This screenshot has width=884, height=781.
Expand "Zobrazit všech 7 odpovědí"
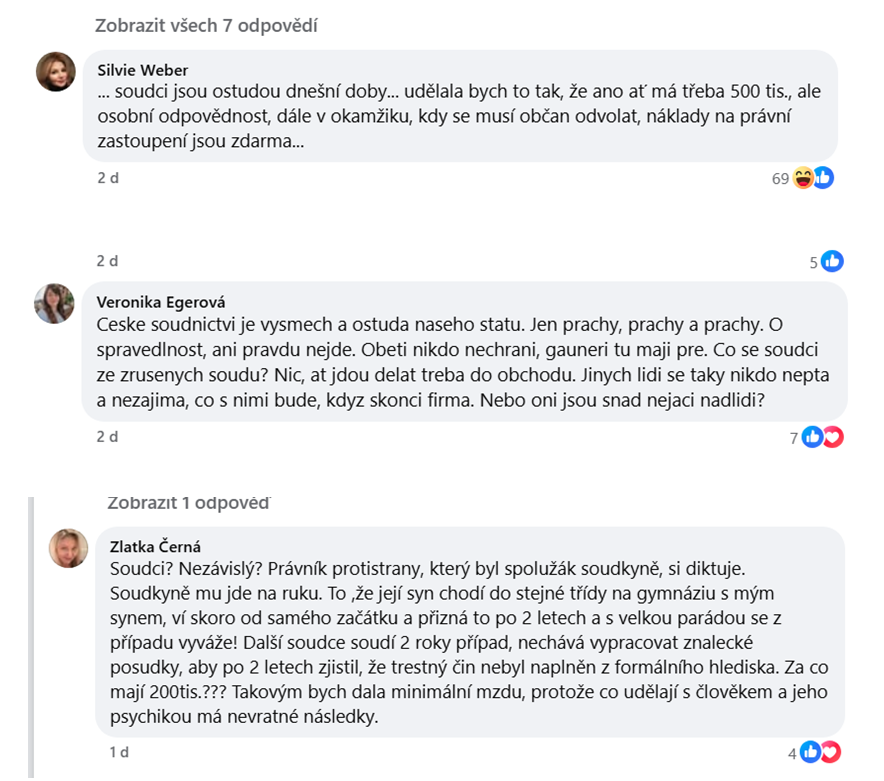coord(206,26)
